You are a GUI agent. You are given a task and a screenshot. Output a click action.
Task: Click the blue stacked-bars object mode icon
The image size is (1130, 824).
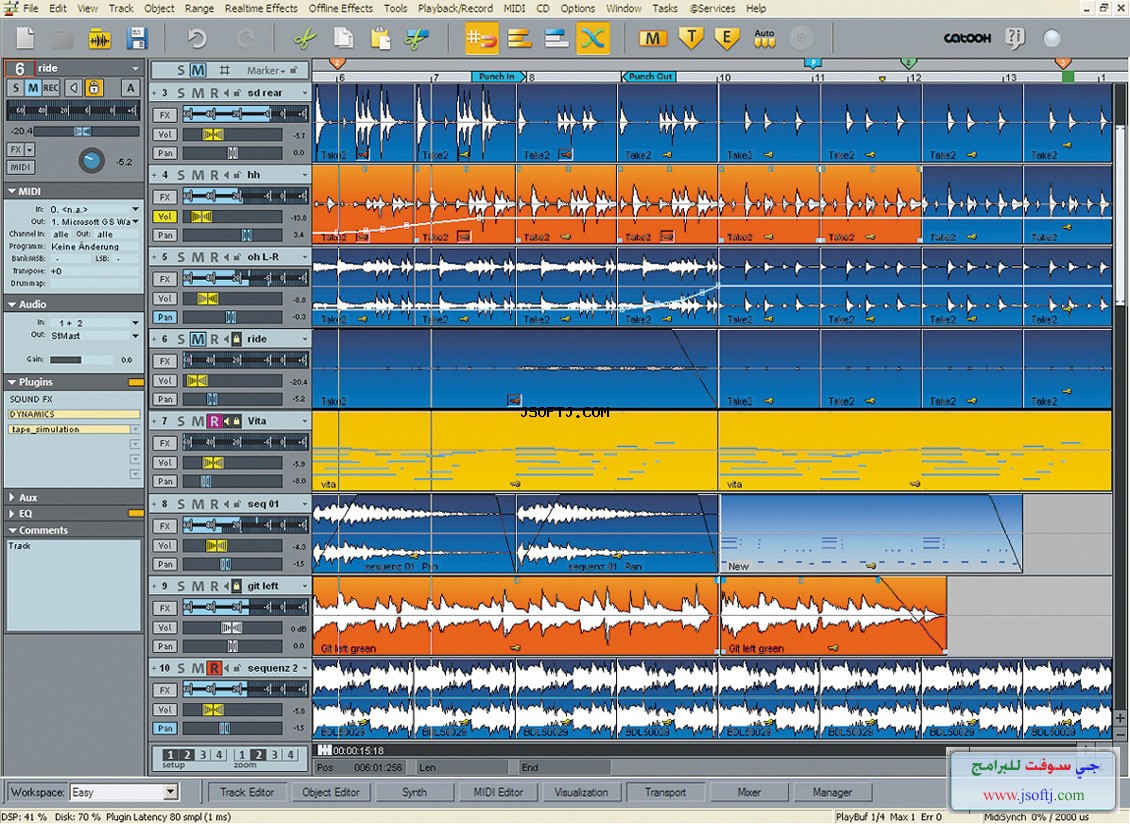556,38
